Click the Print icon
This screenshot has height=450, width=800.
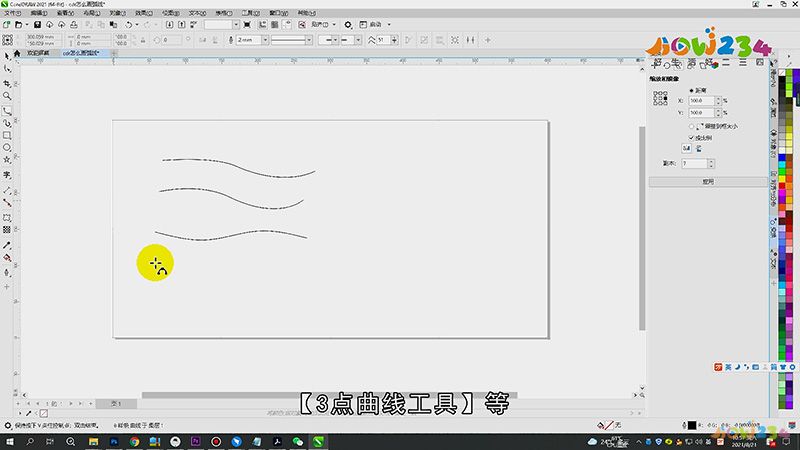pyautogui.click(x=74, y=24)
